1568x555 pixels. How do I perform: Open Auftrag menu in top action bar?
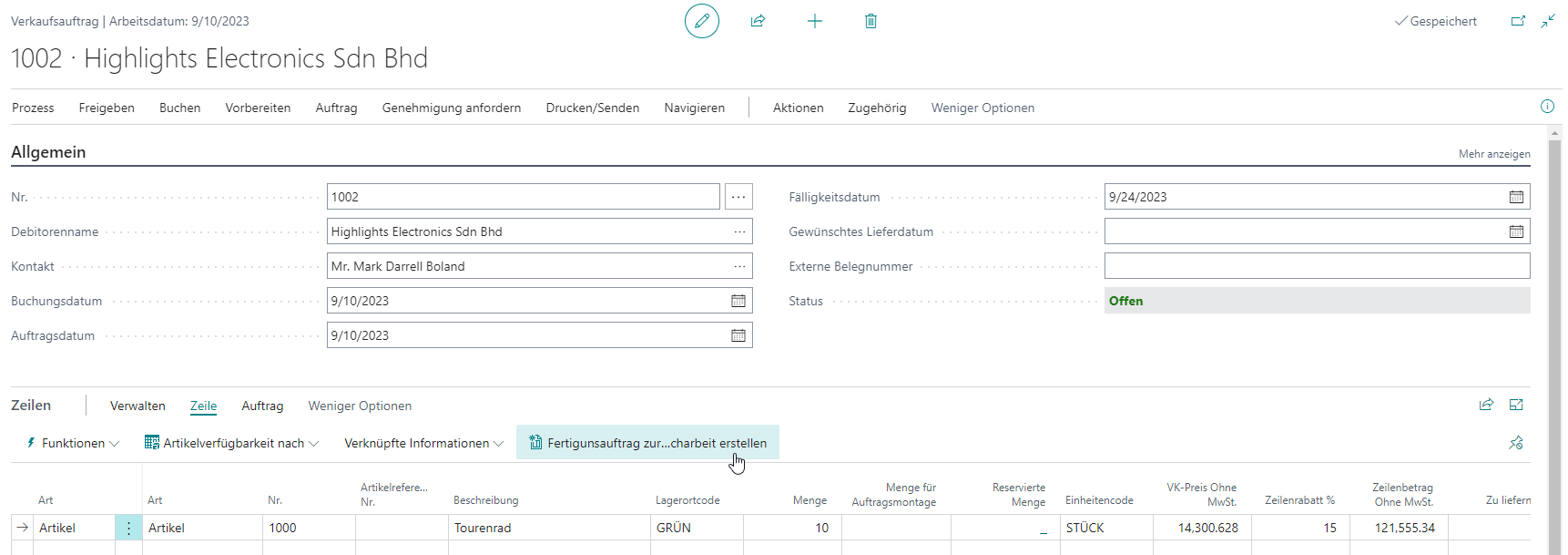336,108
